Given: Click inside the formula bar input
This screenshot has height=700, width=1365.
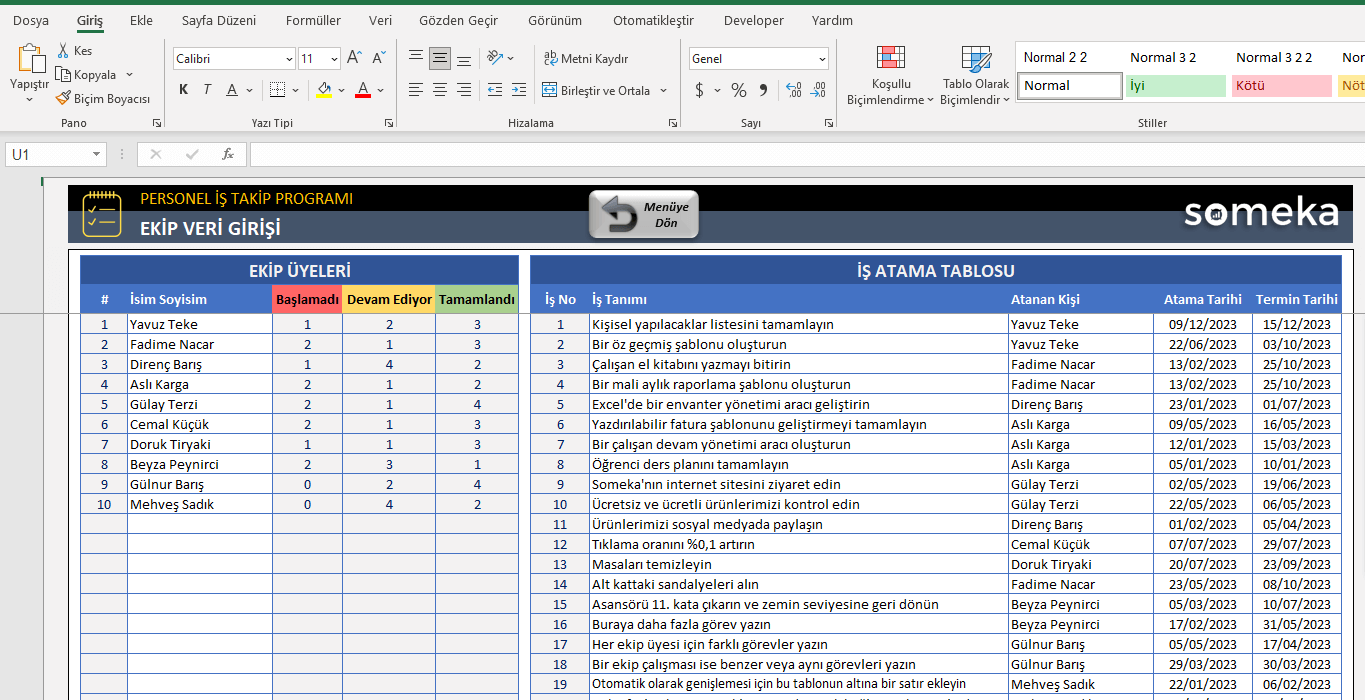Looking at the screenshot, I should point(800,154).
